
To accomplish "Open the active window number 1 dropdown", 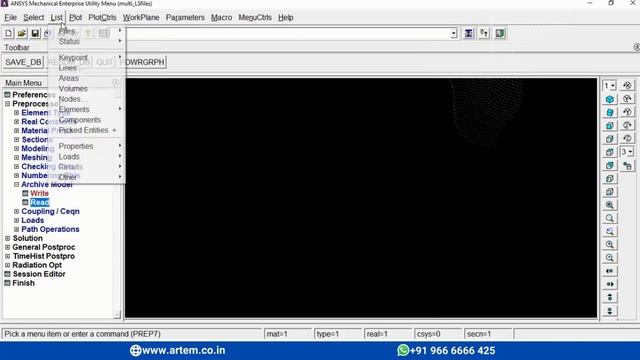I will click(x=609, y=86).
